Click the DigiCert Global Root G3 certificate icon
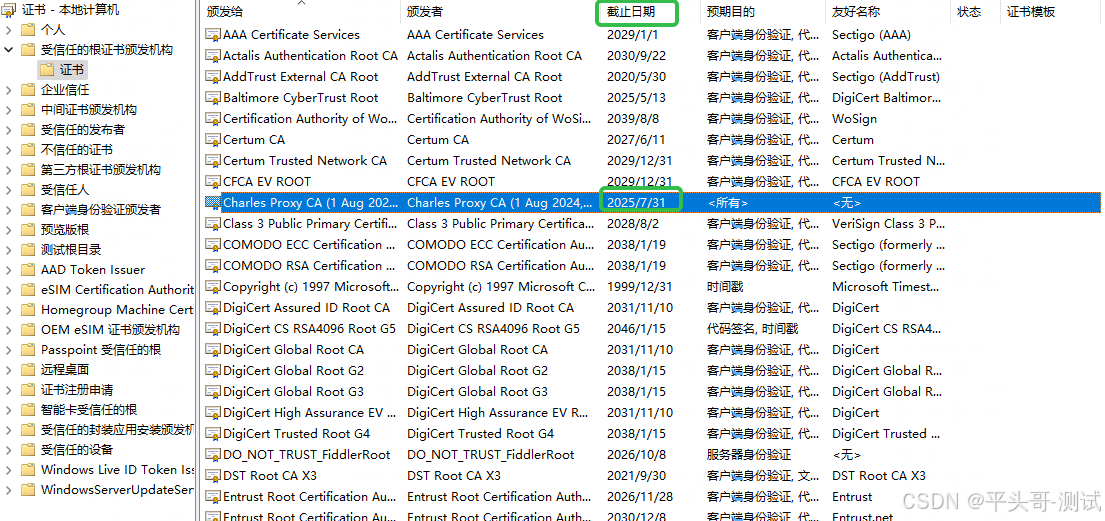Image resolution: width=1105 pixels, height=521 pixels. pos(213,392)
